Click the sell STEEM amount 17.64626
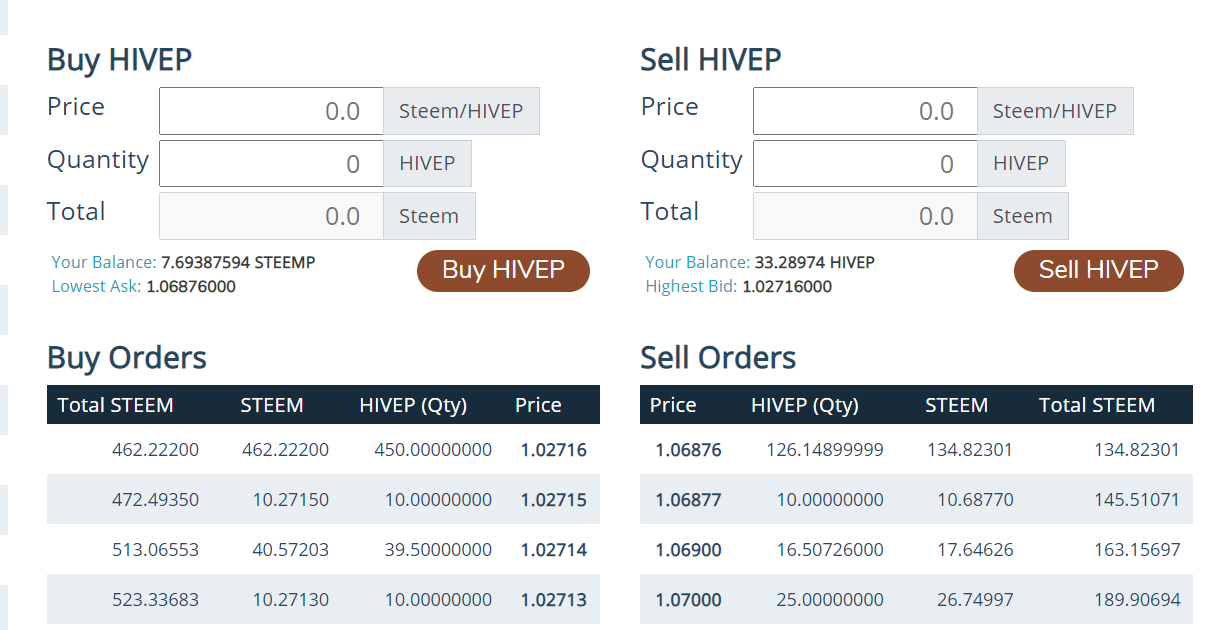Screen dimensions: 1215x630 point(974,550)
